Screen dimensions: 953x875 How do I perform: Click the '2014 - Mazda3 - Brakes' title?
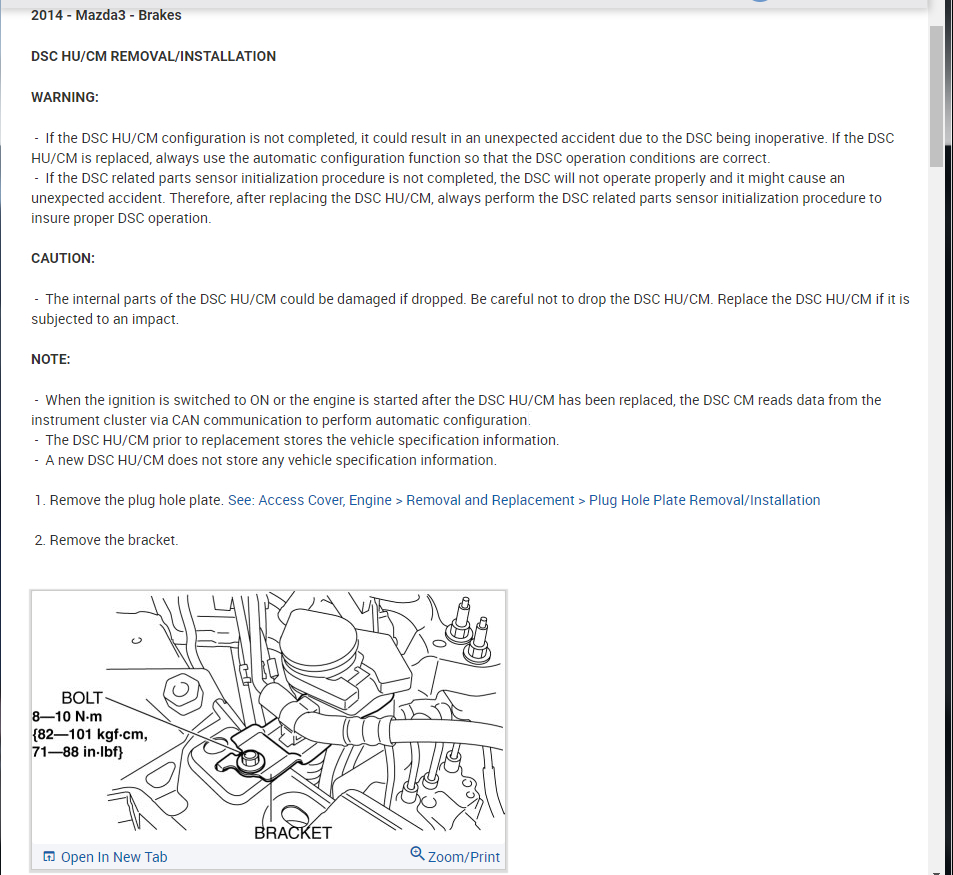(106, 15)
